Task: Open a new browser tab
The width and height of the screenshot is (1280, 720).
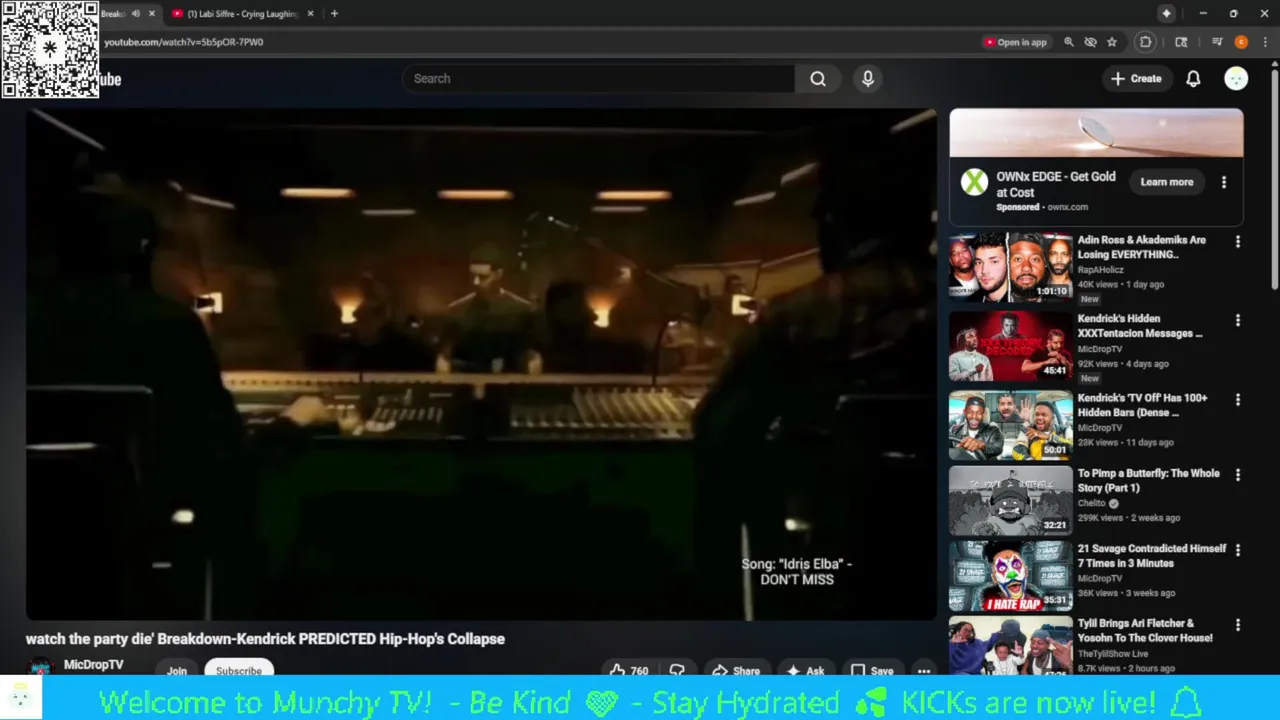Action: click(334, 14)
